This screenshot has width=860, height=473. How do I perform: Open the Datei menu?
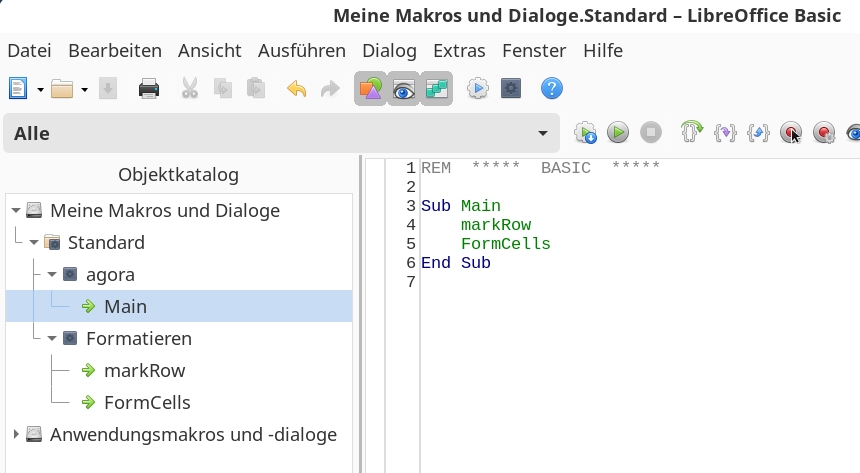[30, 50]
